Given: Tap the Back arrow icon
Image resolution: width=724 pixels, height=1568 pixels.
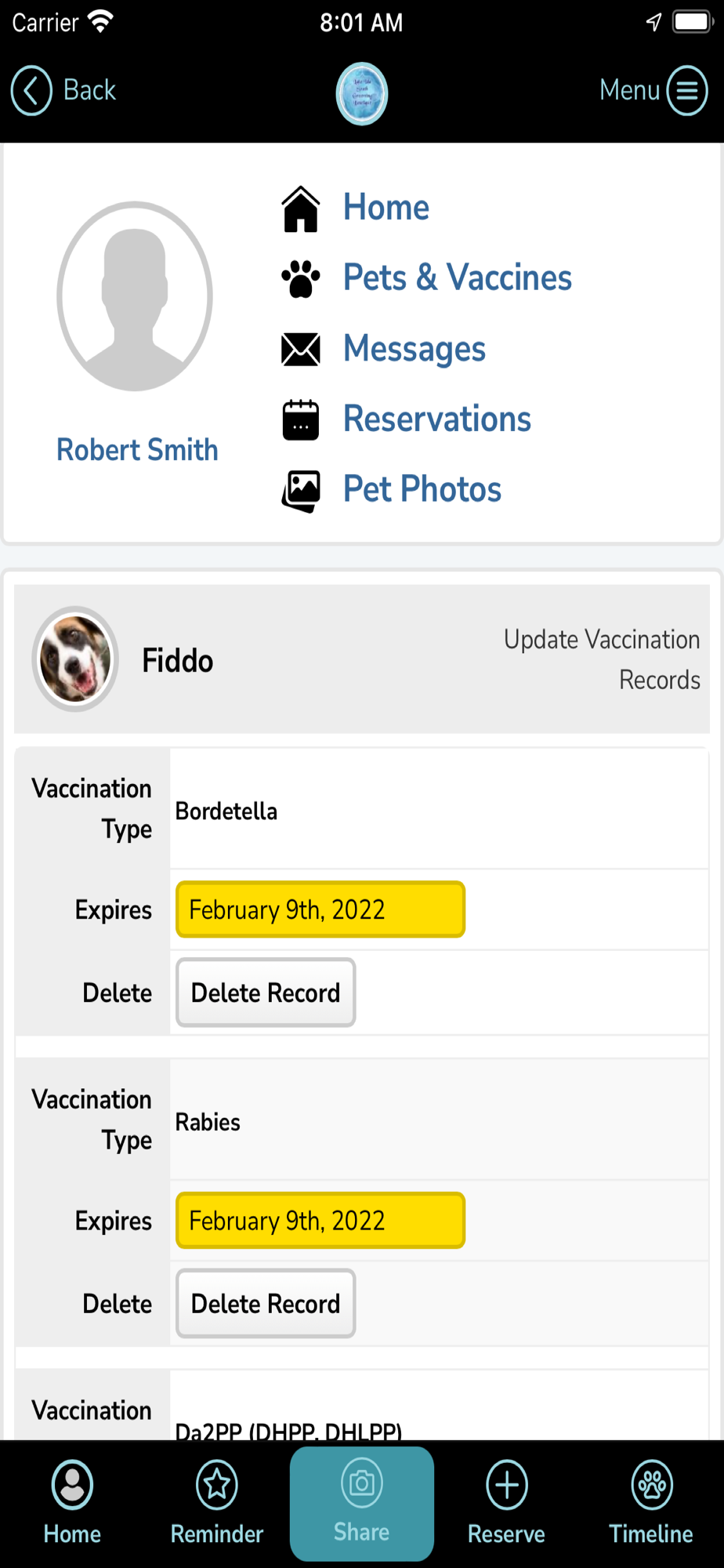Looking at the screenshot, I should (31, 91).
